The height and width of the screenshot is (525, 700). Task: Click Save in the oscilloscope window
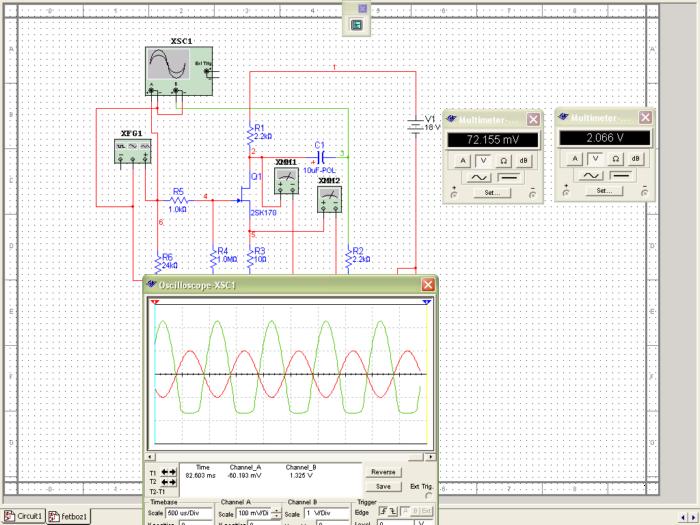click(383, 487)
